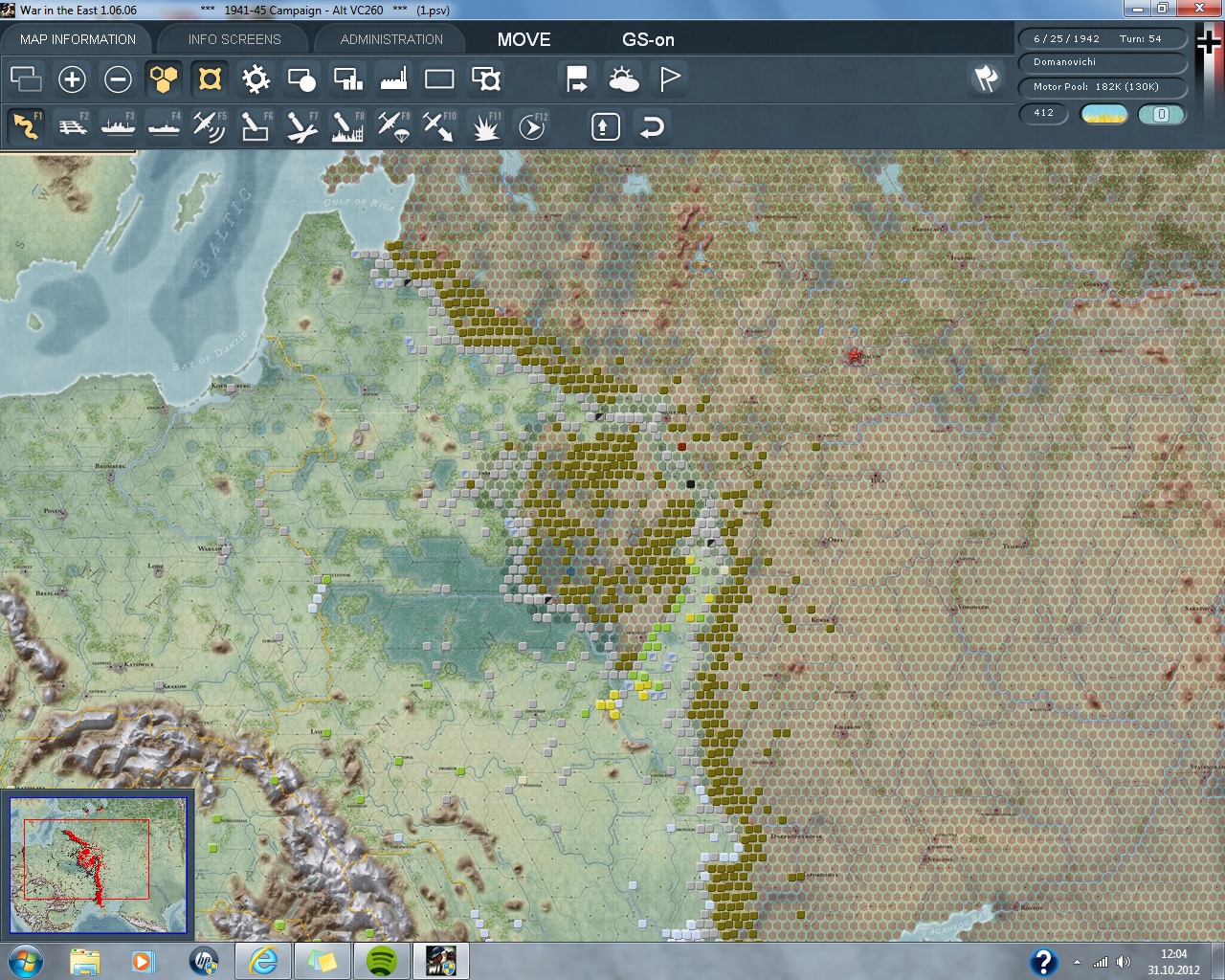Select F5 air recon mode
Screen dimensions: 1225x980
210,126
